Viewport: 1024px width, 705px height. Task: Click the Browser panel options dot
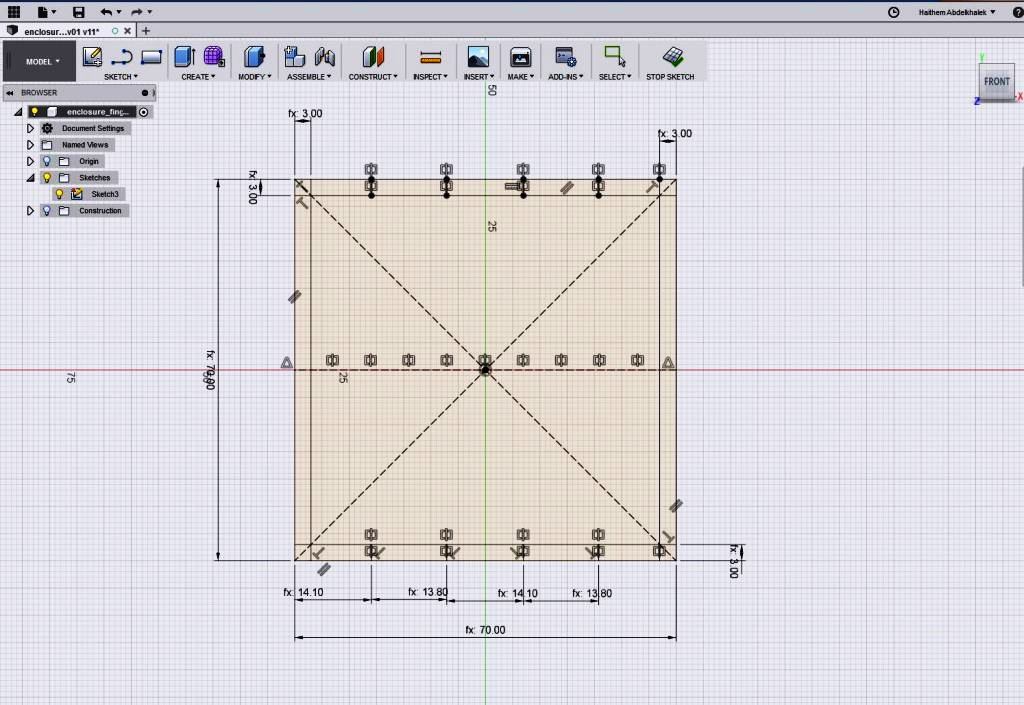[145, 93]
